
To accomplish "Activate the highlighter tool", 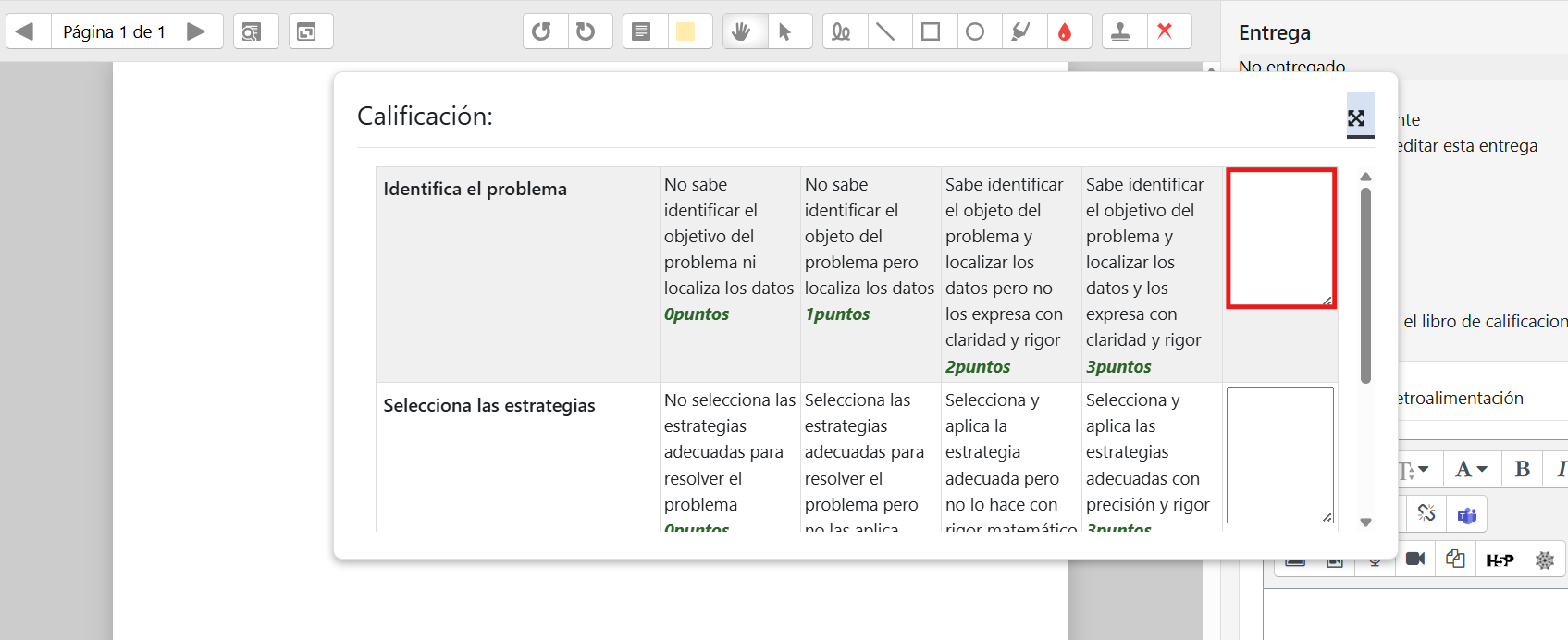I will pyautogui.click(x=1020, y=31).
